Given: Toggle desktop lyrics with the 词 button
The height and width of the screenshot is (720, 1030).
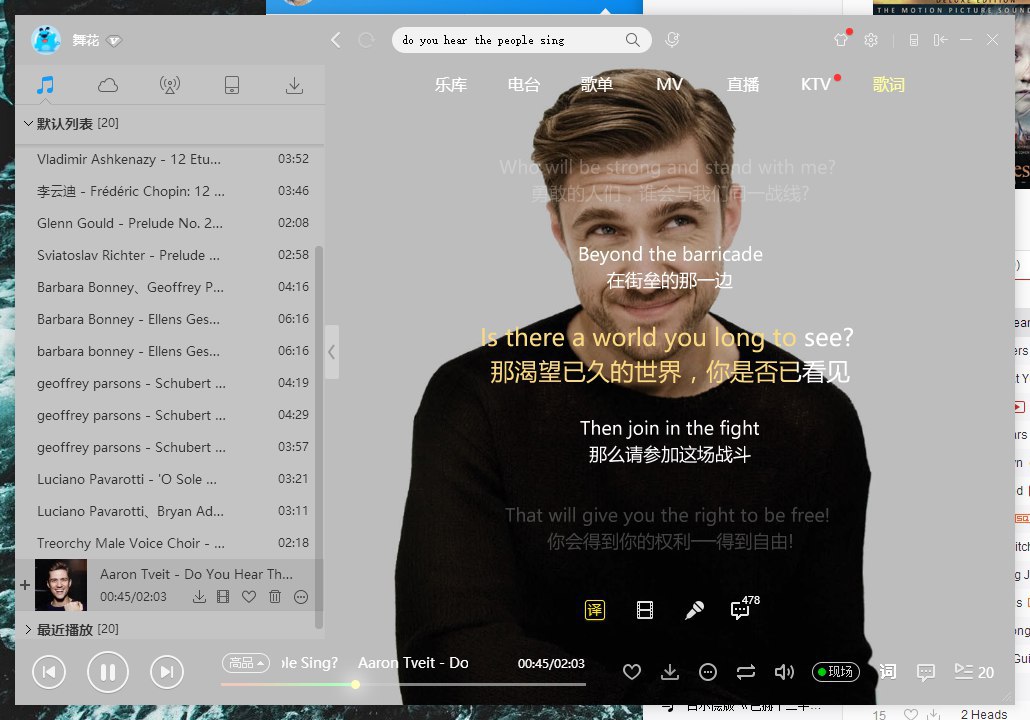Looking at the screenshot, I should click(x=887, y=672).
